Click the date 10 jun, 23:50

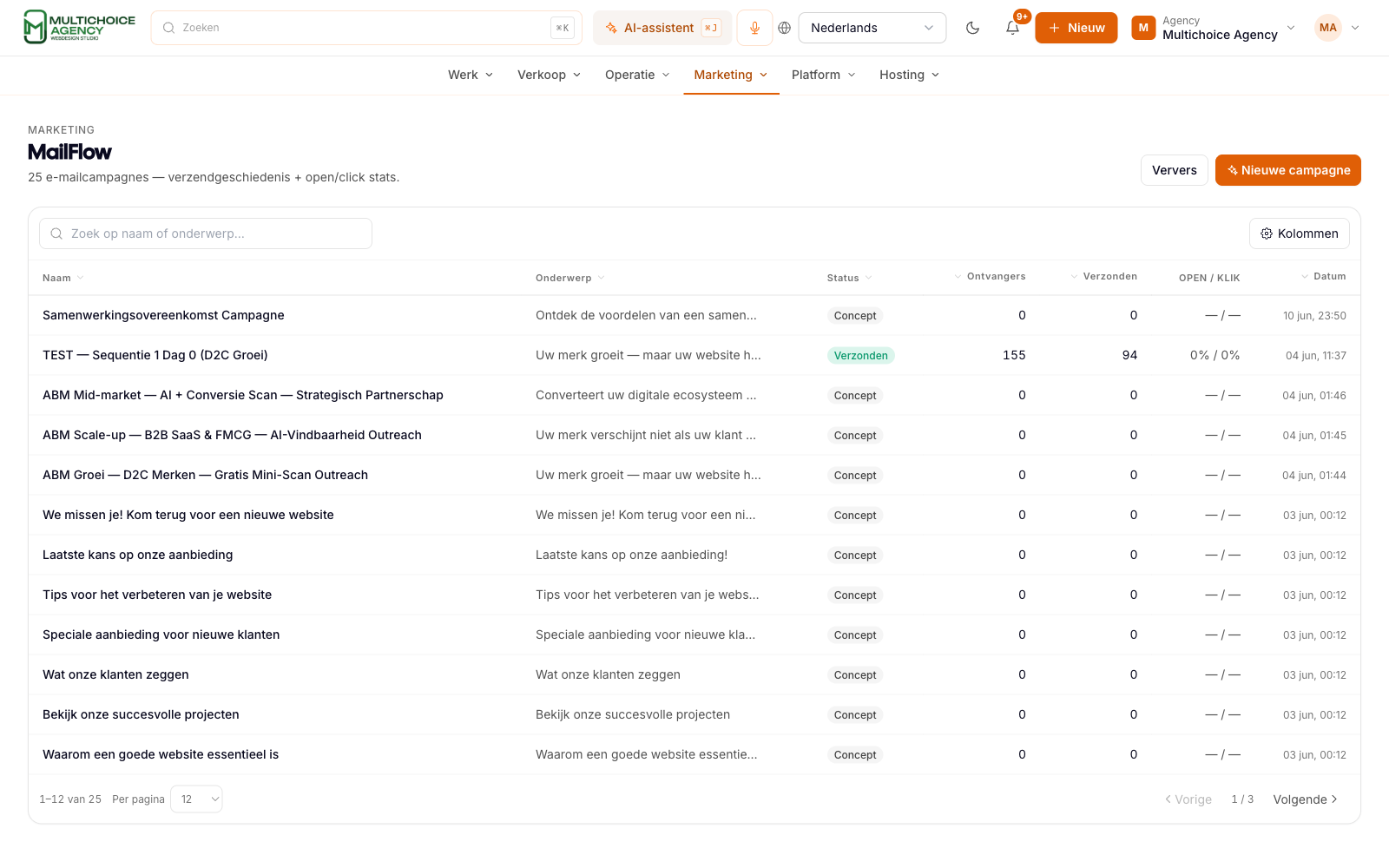(x=1314, y=316)
